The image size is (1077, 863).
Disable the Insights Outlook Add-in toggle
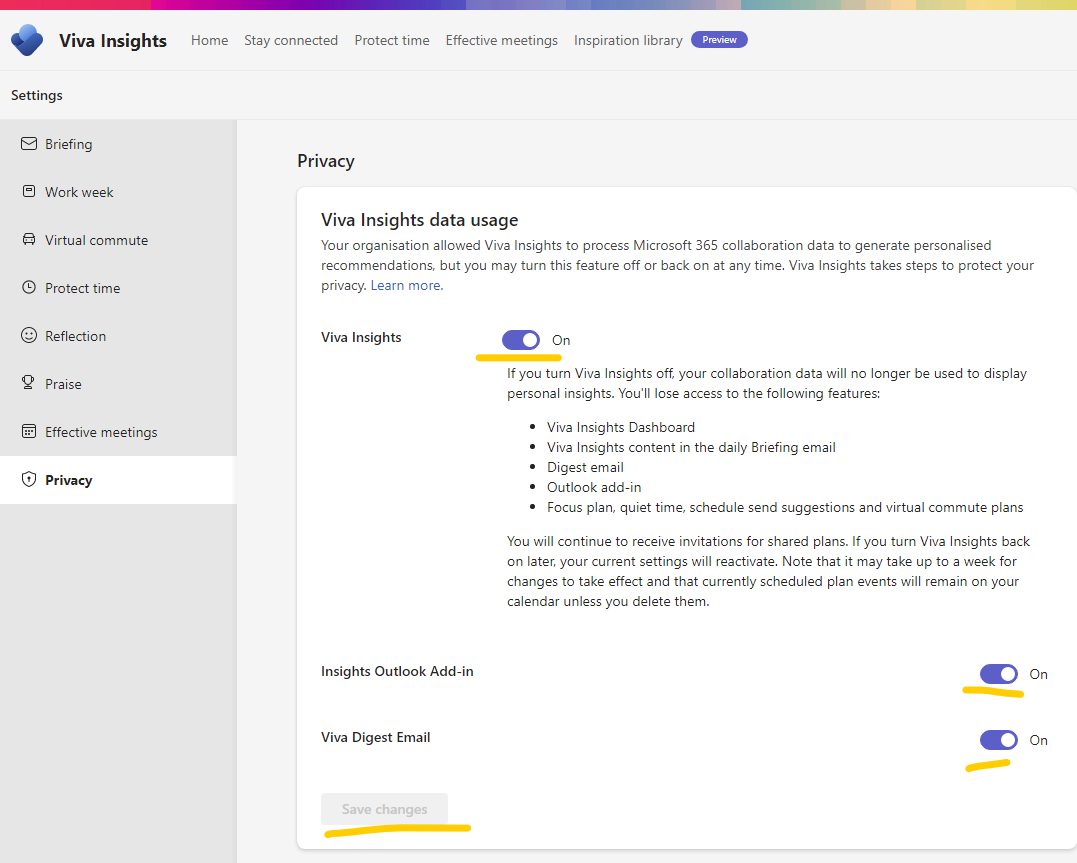[x=998, y=674]
